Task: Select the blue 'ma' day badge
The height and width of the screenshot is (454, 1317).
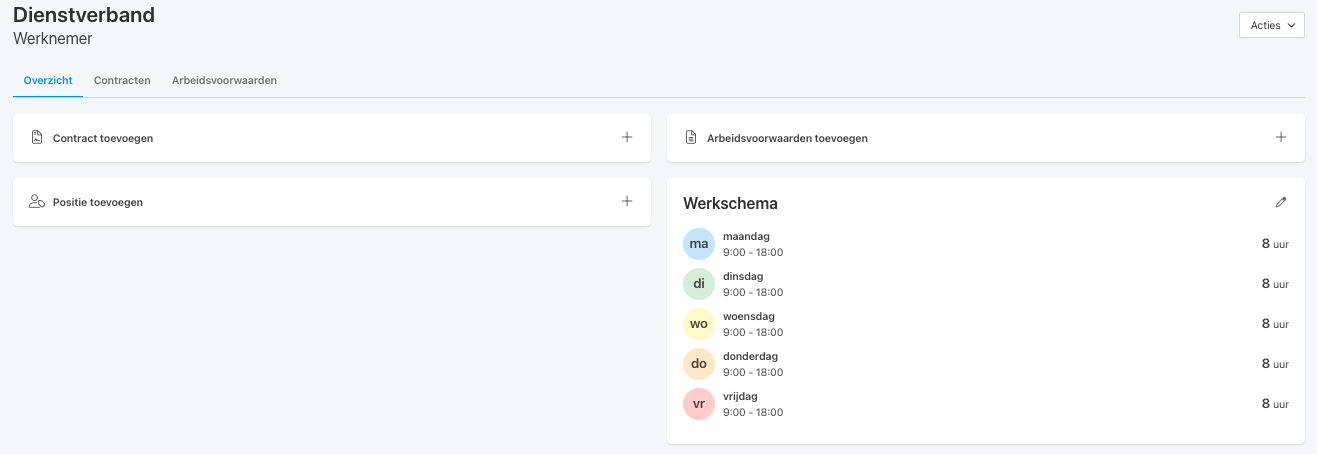Action: click(699, 244)
